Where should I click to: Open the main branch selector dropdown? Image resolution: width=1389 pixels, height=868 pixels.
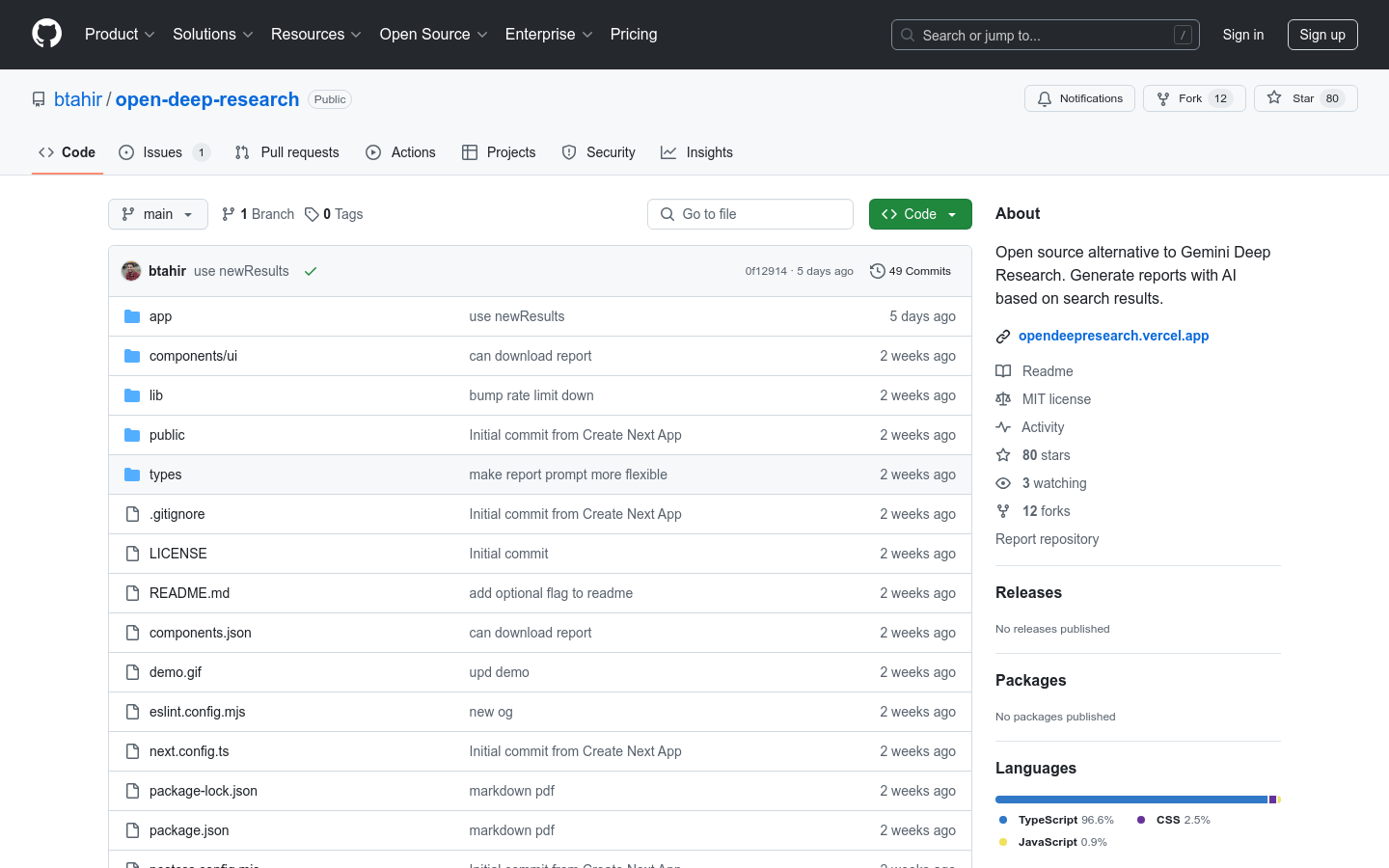[x=158, y=214]
